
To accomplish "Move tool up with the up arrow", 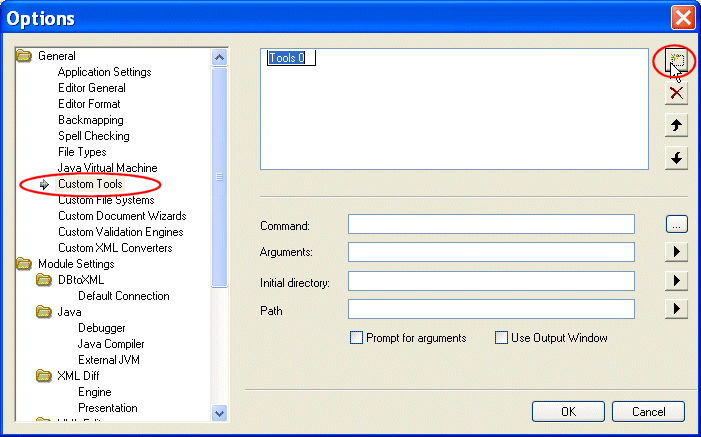I will pyautogui.click(x=677, y=125).
